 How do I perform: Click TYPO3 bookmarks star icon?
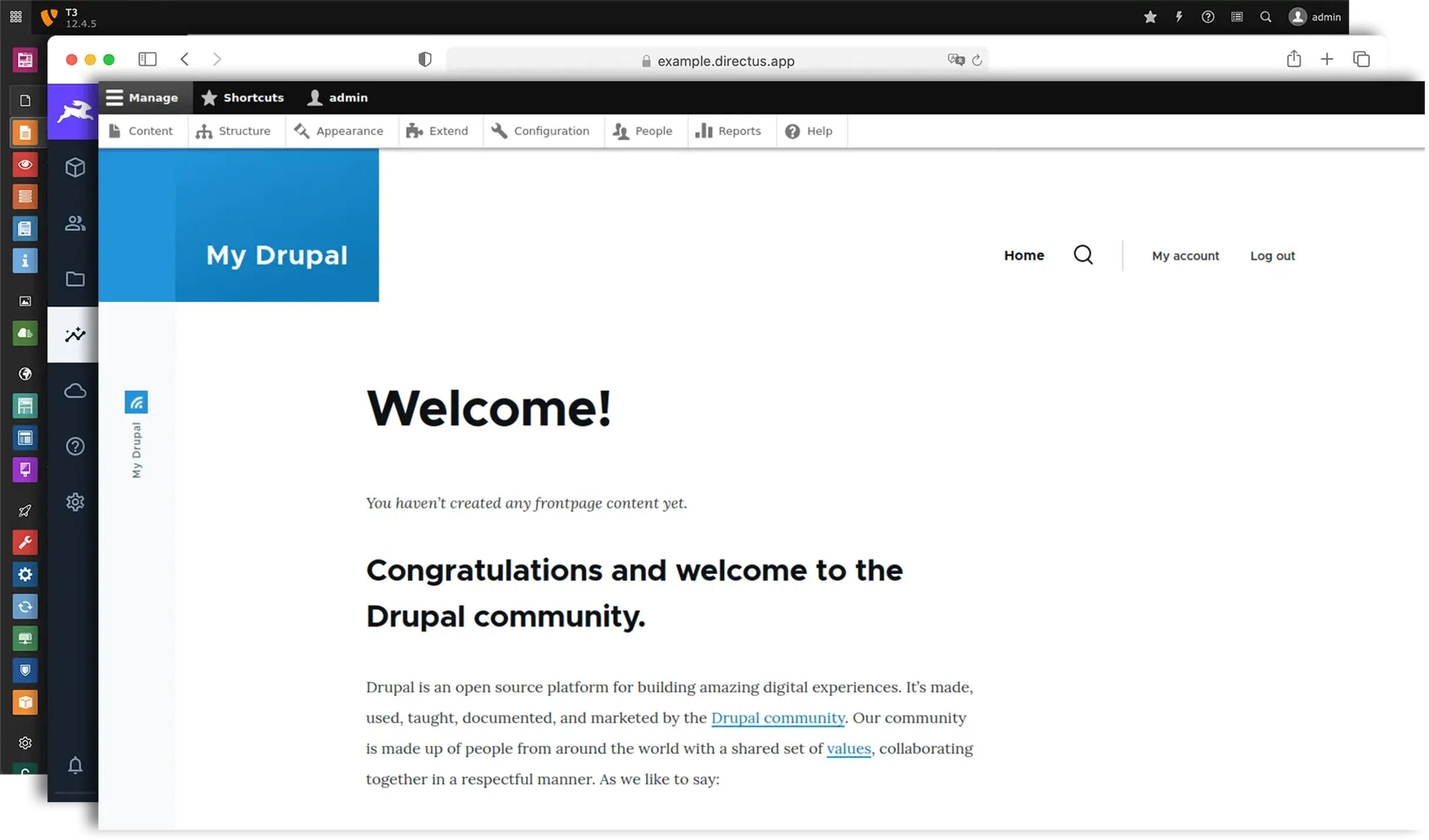[x=1150, y=17]
